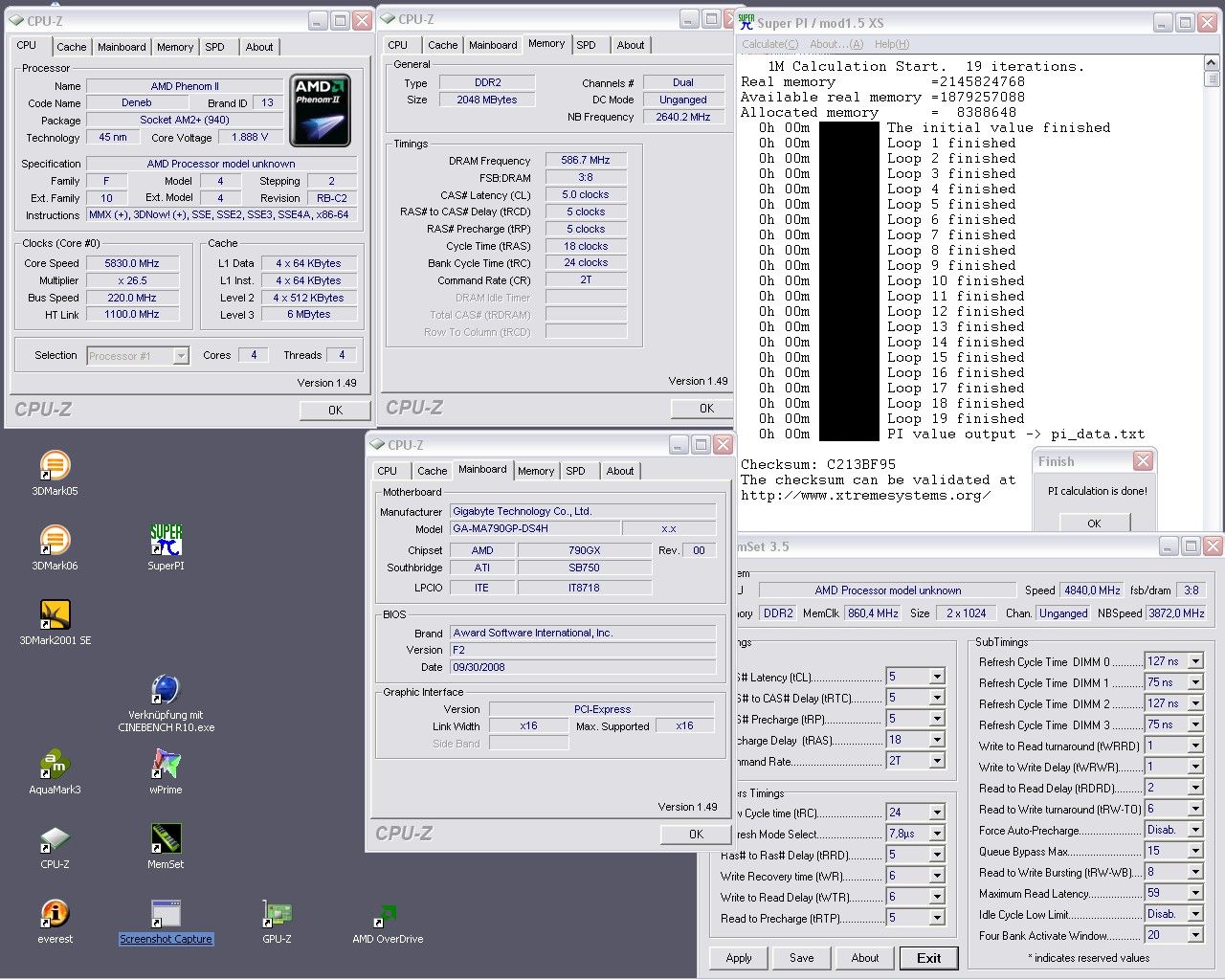This screenshot has height=980, width=1225.
Task: Open the GPU-Z desktop shortcut
Action: pos(277,921)
